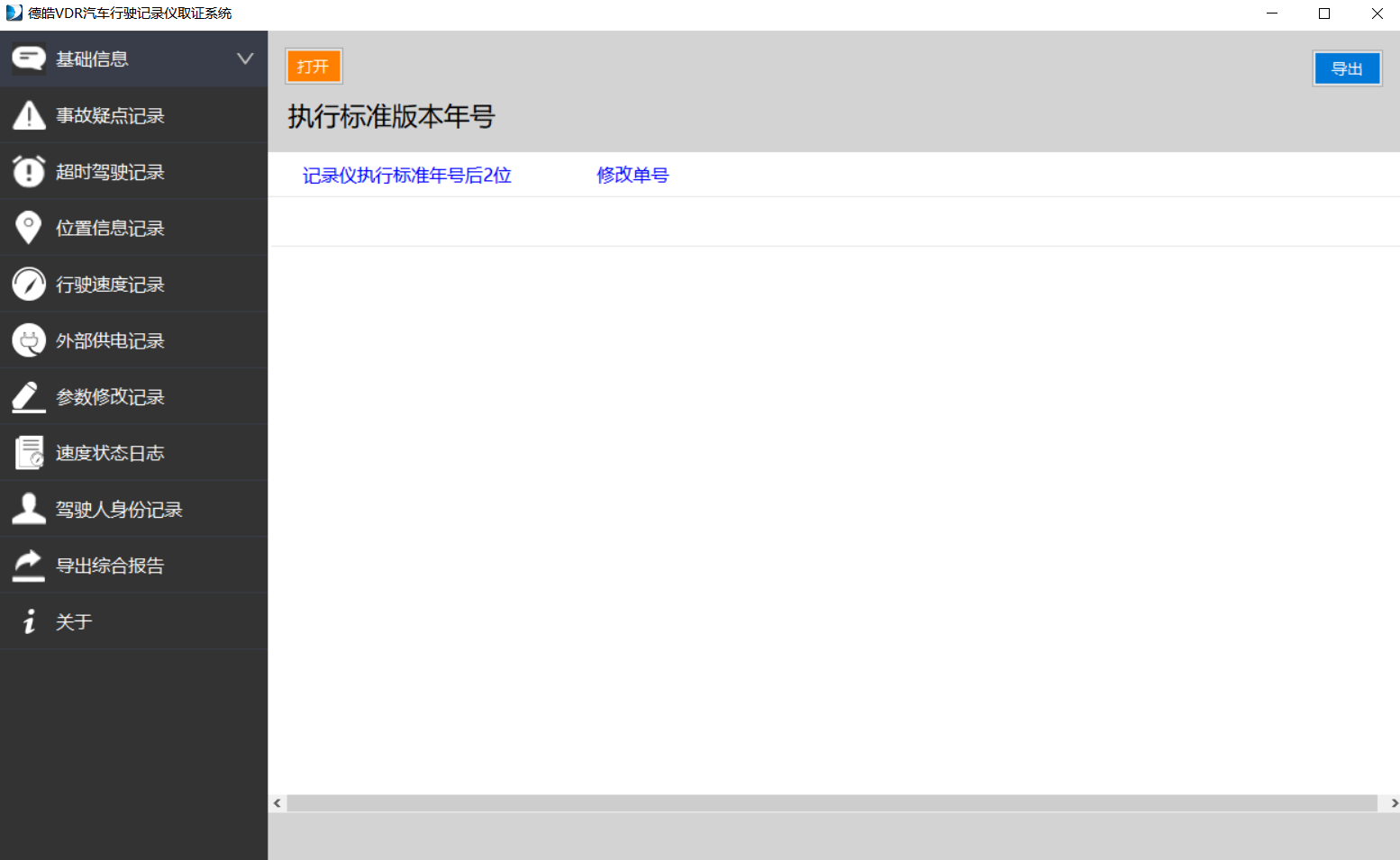1400x860 pixels.
Task: Click the orange 打开 button
Action: pyautogui.click(x=314, y=67)
